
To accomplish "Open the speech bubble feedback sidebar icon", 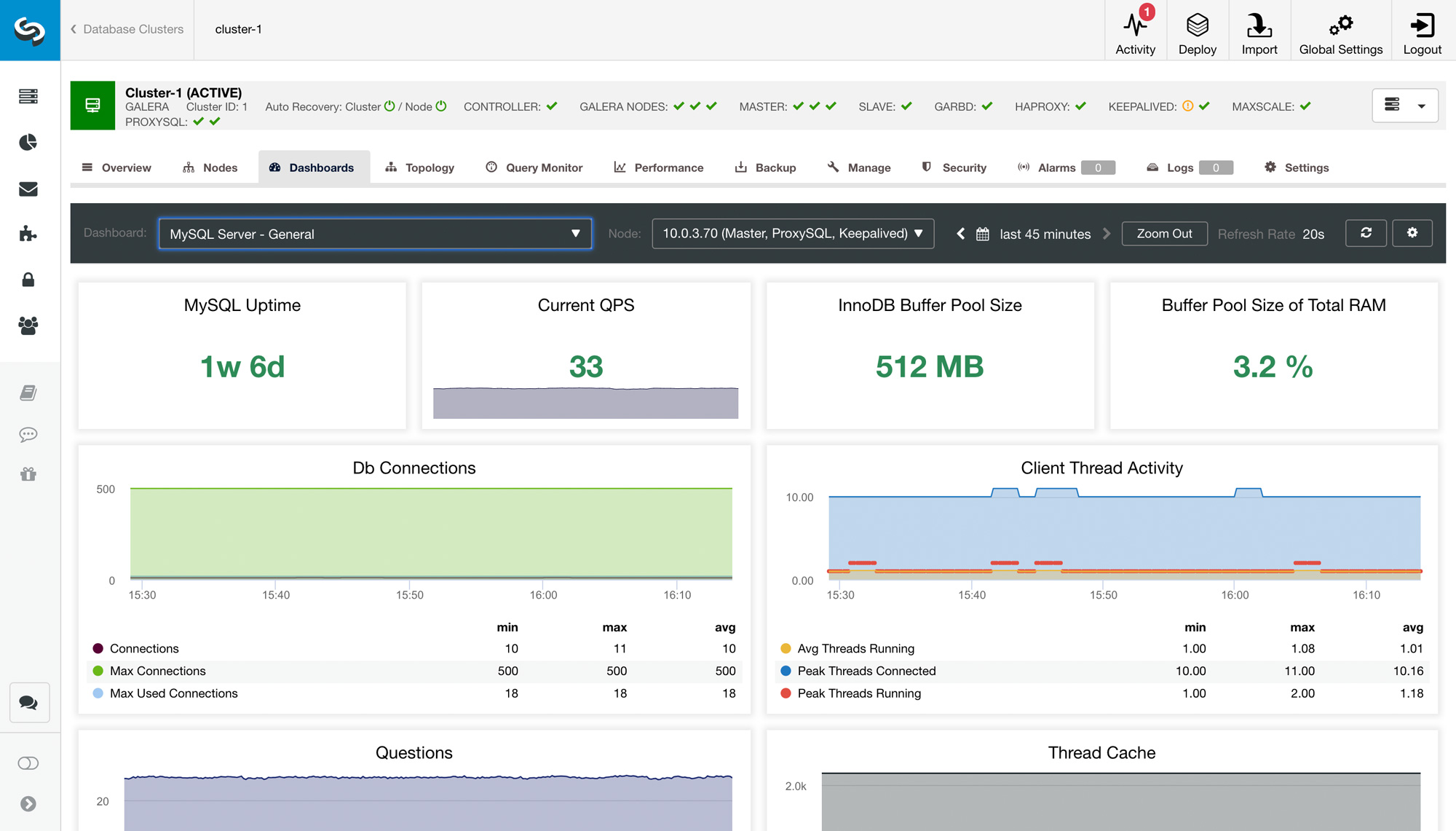I will (x=28, y=435).
